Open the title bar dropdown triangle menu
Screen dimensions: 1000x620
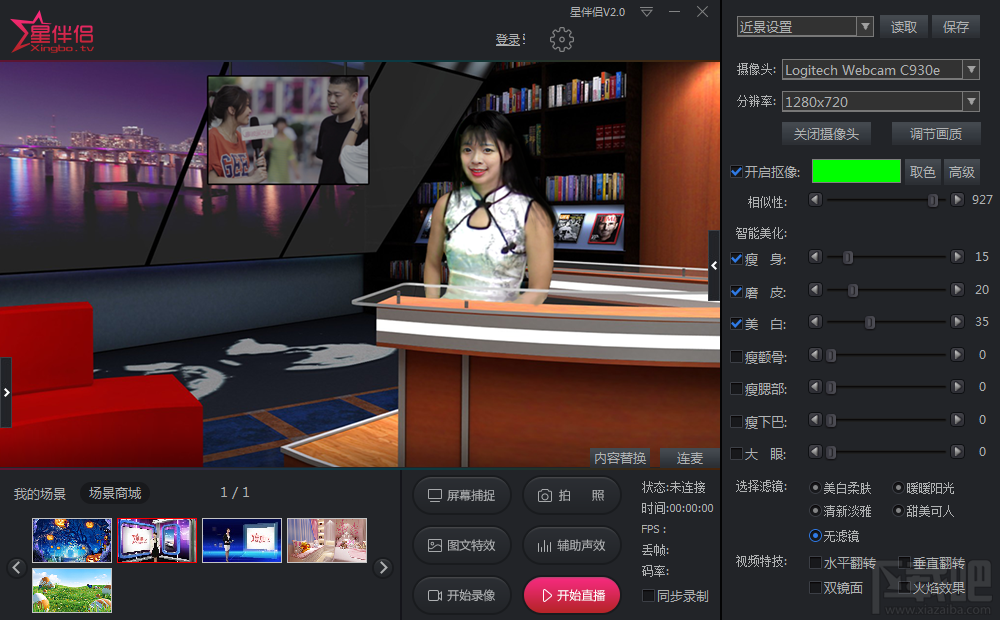[646, 12]
